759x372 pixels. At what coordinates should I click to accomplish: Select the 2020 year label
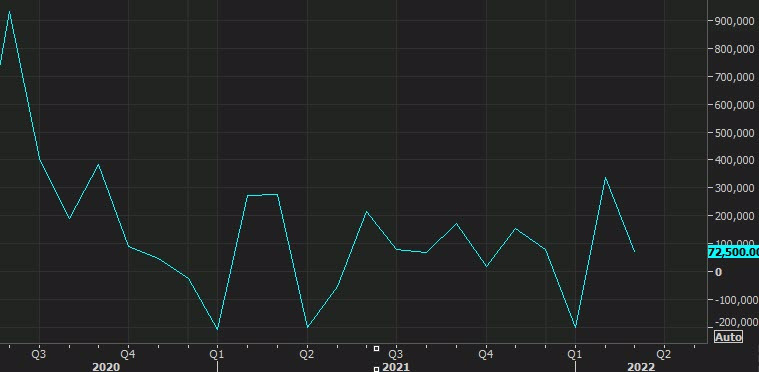[106, 367]
